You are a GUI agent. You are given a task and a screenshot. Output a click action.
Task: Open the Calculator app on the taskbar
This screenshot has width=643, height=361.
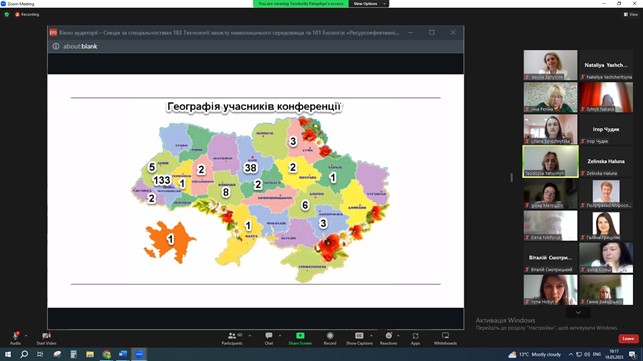pos(73,354)
